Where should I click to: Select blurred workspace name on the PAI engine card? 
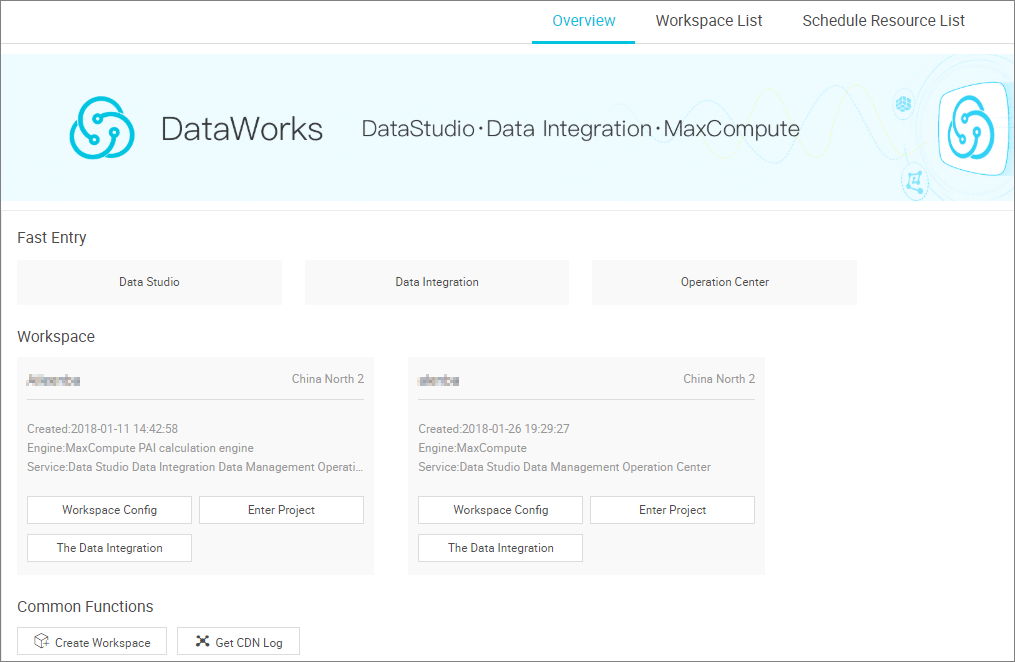[54, 380]
